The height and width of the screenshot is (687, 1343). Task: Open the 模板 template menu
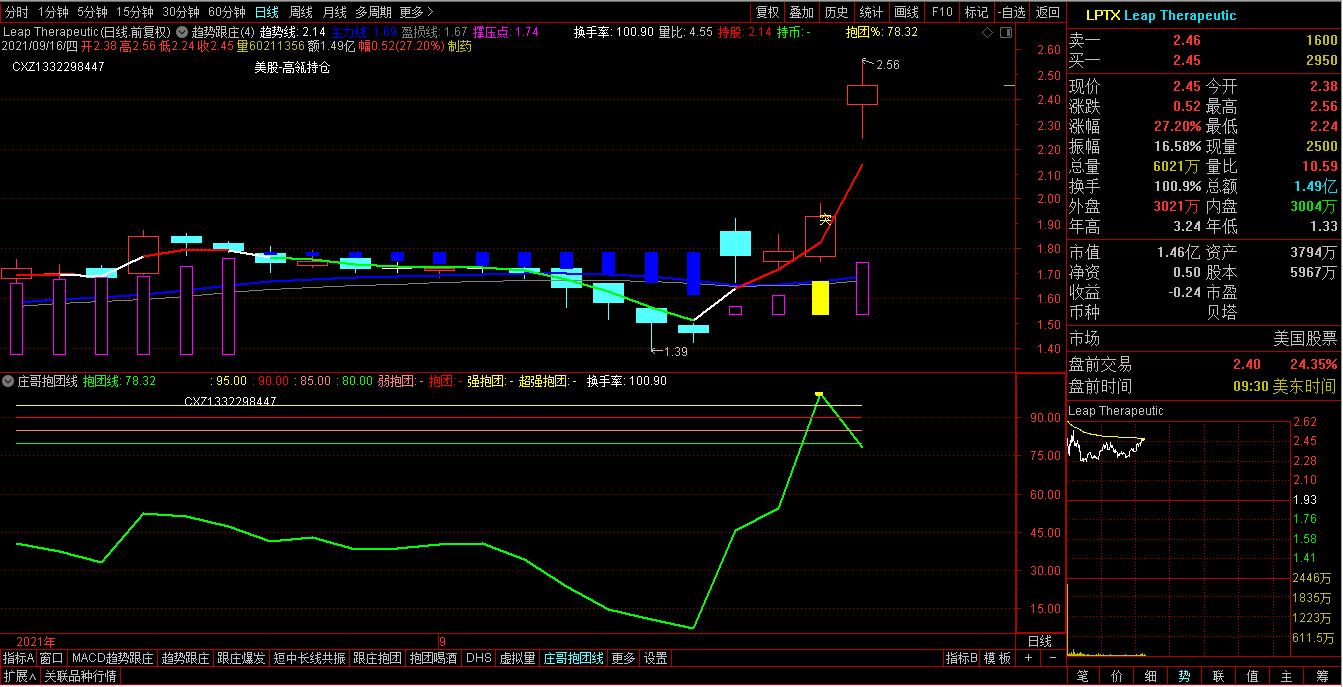[1000, 658]
